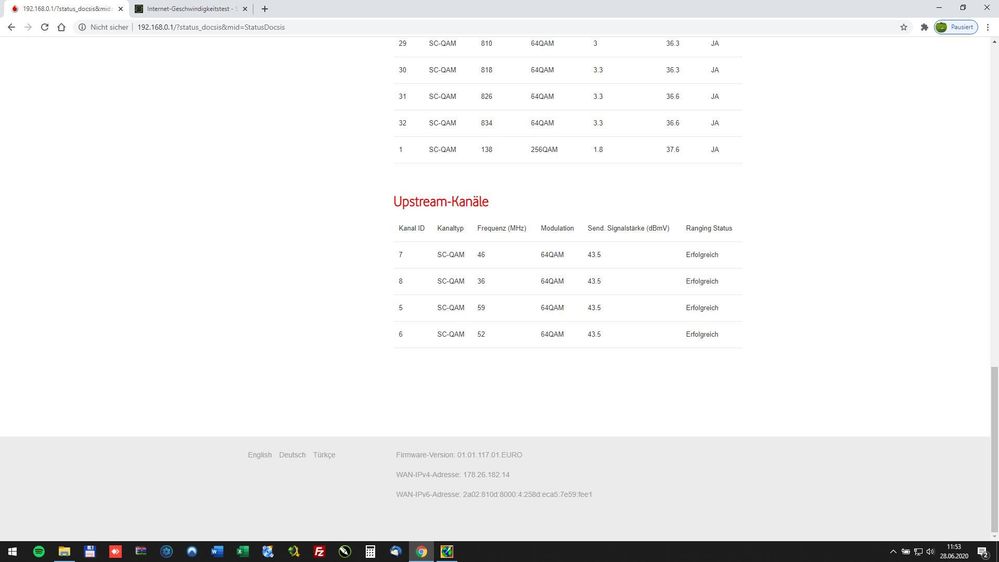This screenshot has width=999, height=562.
Task: Reload the router status page
Action: pyautogui.click(x=45, y=27)
